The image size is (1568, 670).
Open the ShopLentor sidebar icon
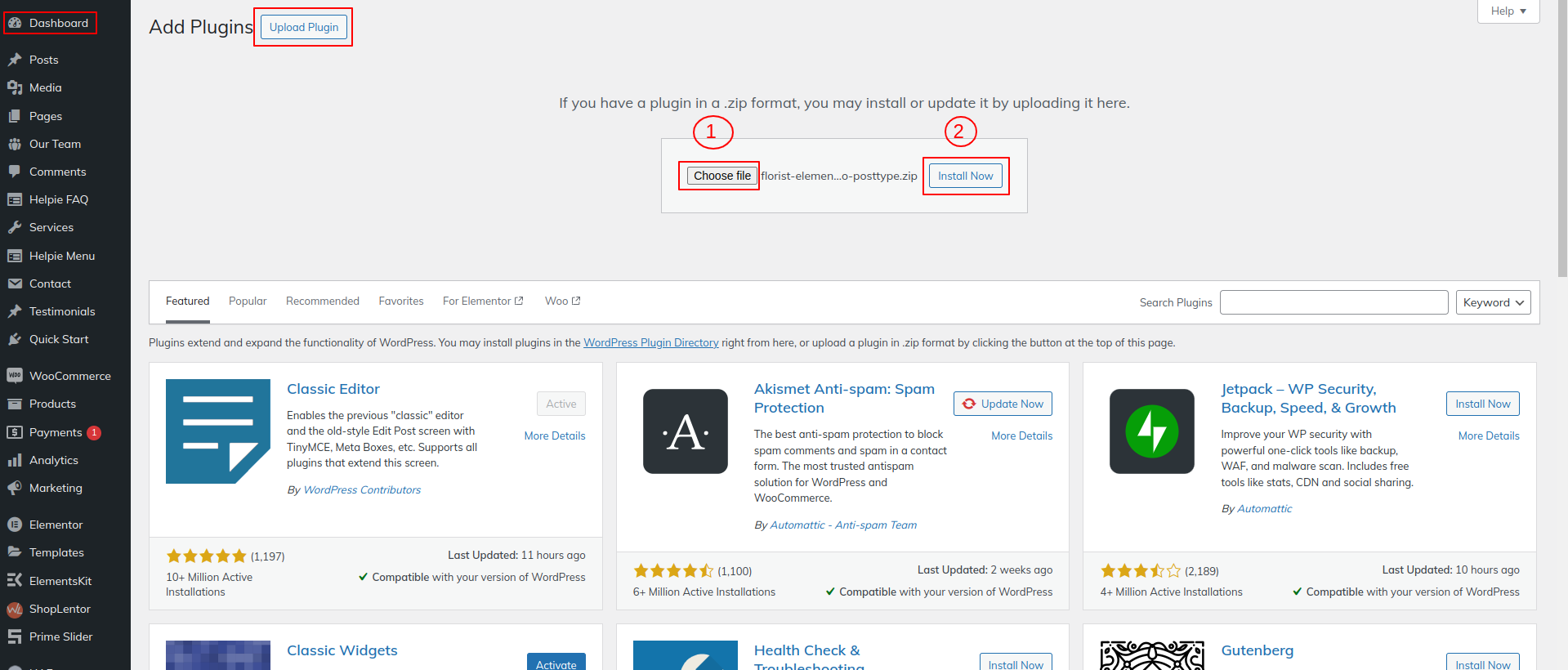pyautogui.click(x=15, y=609)
